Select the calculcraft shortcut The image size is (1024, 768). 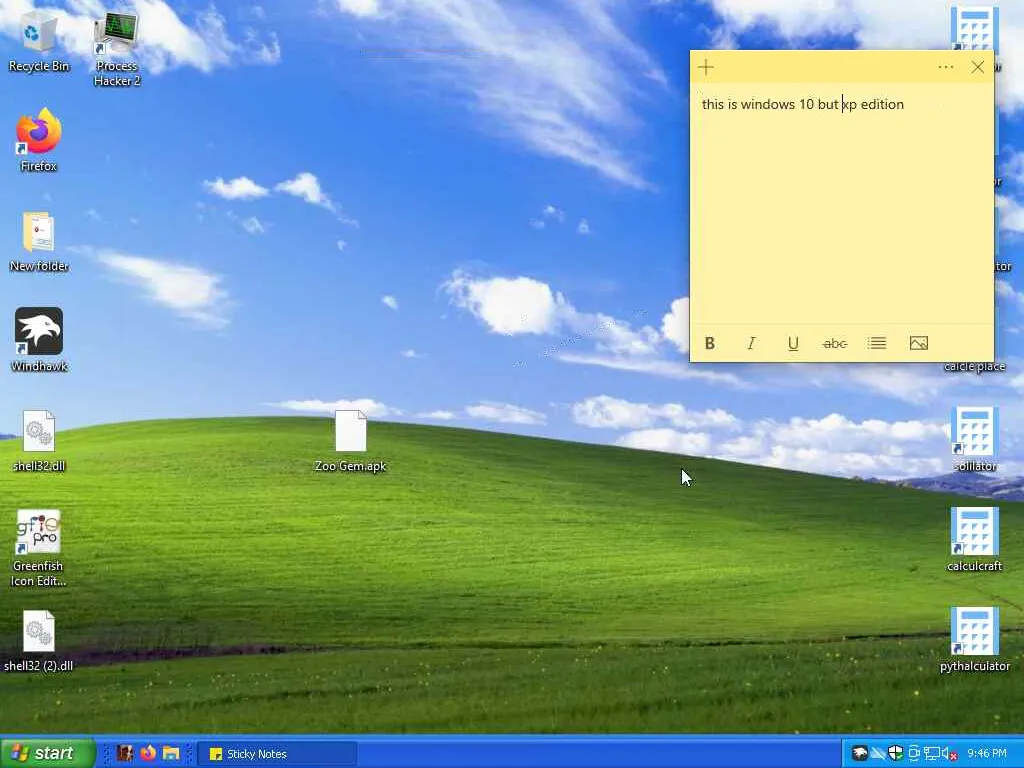pyautogui.click(x=974, y=539)
